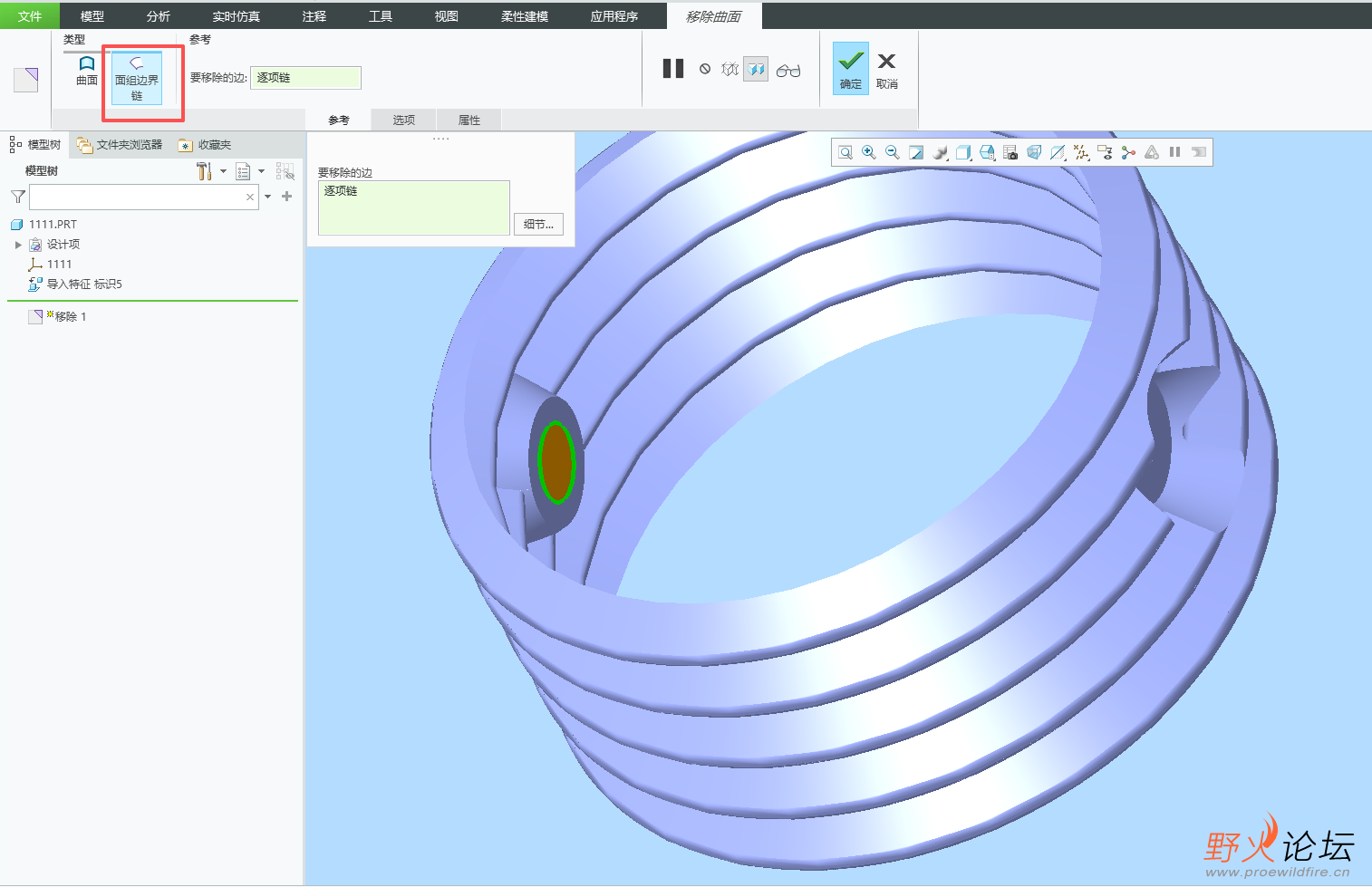This screenshot has height=887, width=1372.
Task: Click the 逐项链 collector box in the reference panel
Action: pyautogui.click(x=414, y=207)
